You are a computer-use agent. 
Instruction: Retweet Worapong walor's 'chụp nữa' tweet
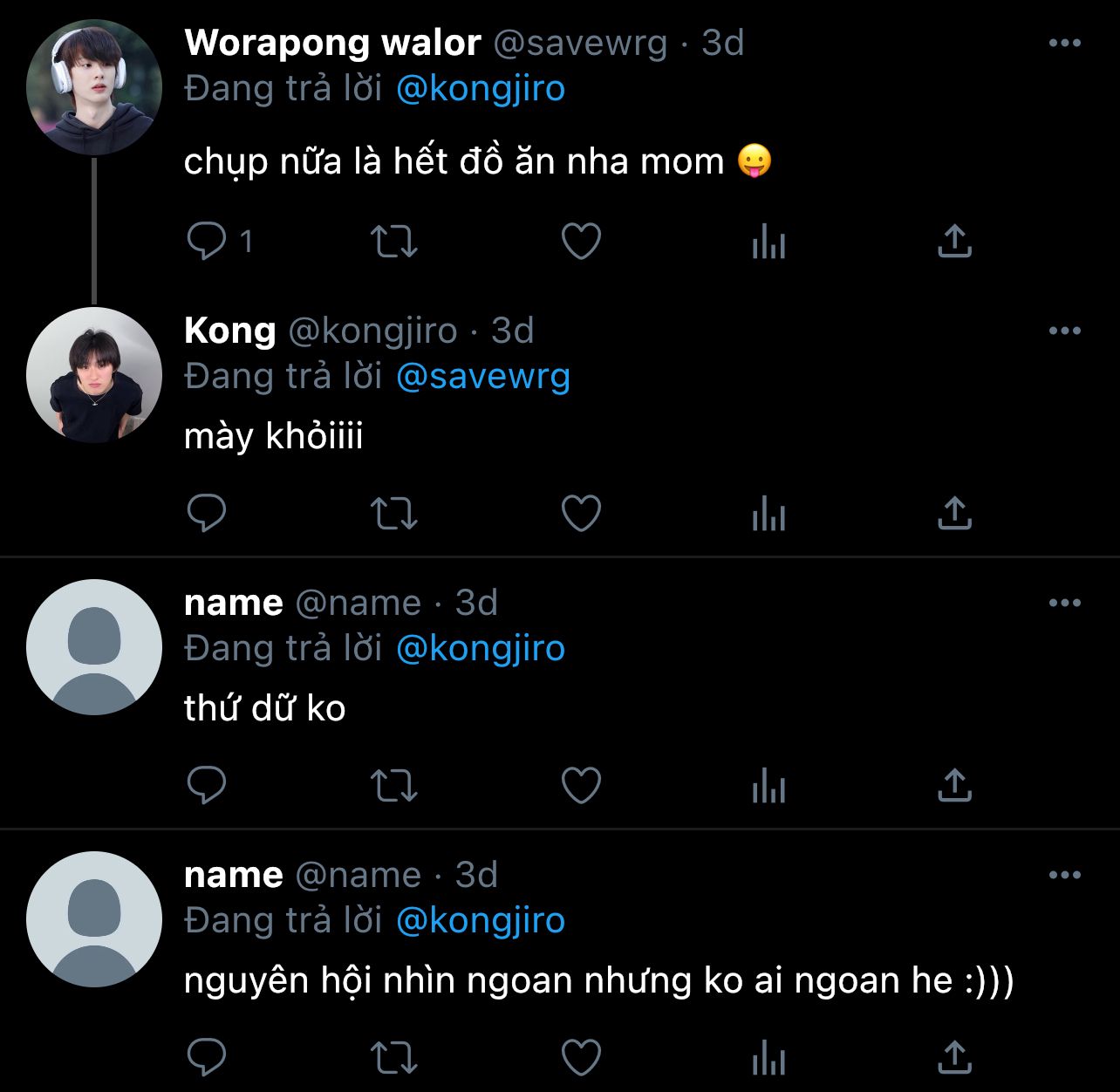click(394, 242)
